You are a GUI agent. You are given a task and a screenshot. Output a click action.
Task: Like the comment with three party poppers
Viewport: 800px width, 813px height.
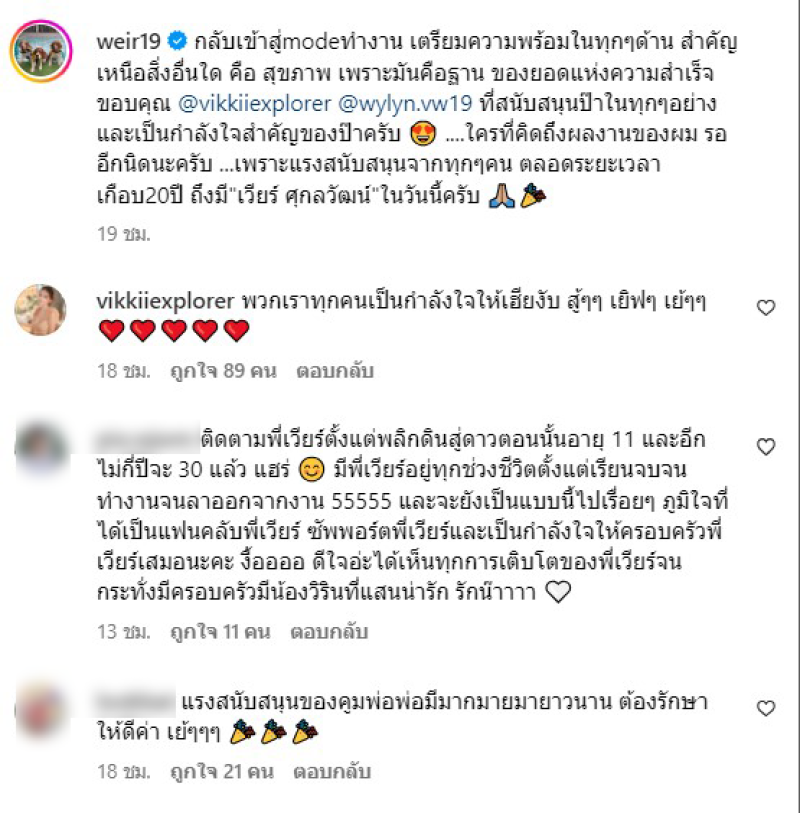tap(766, 708)
